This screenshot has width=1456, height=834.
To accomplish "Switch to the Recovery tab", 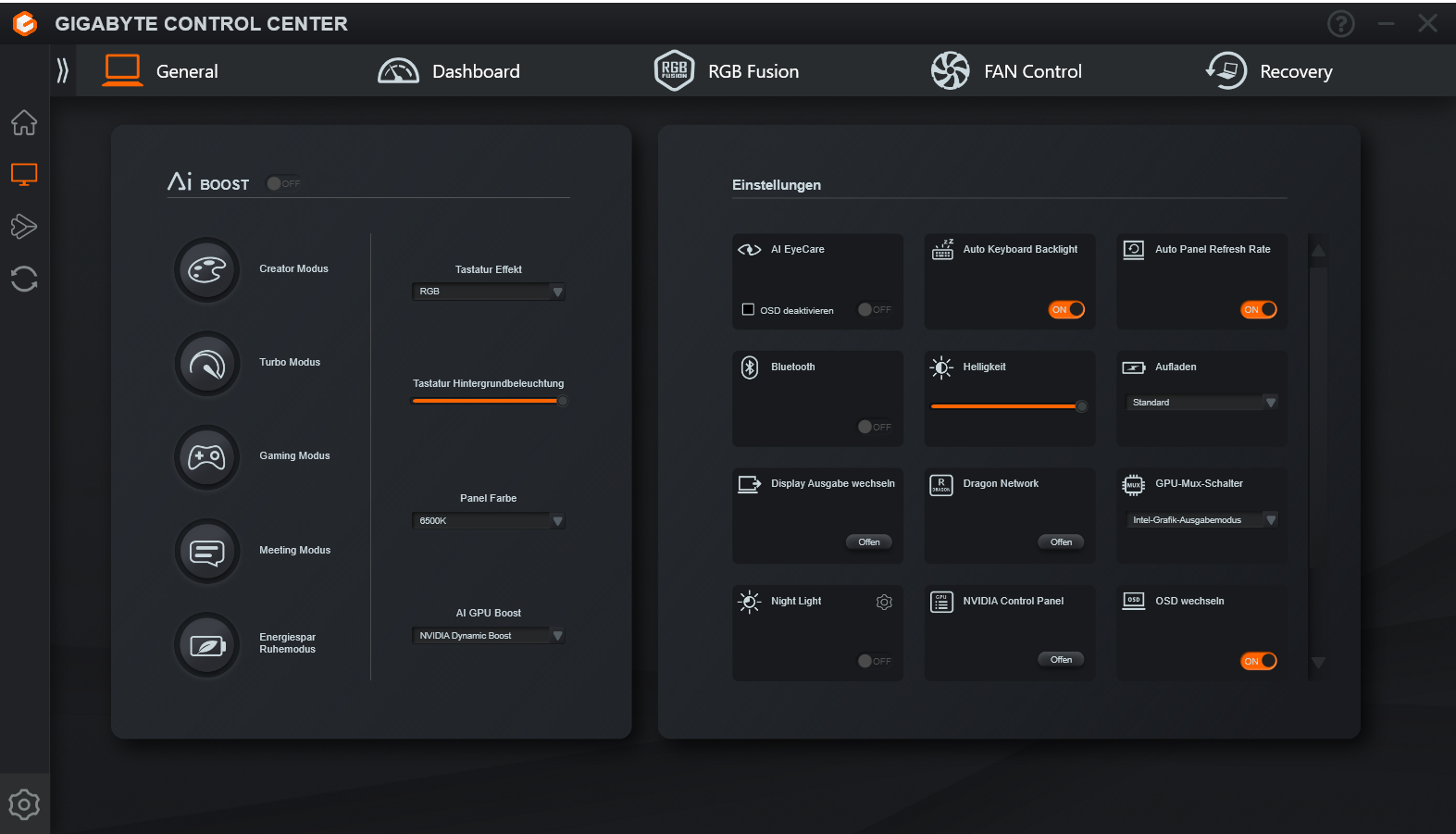I will coord(1269,71).
